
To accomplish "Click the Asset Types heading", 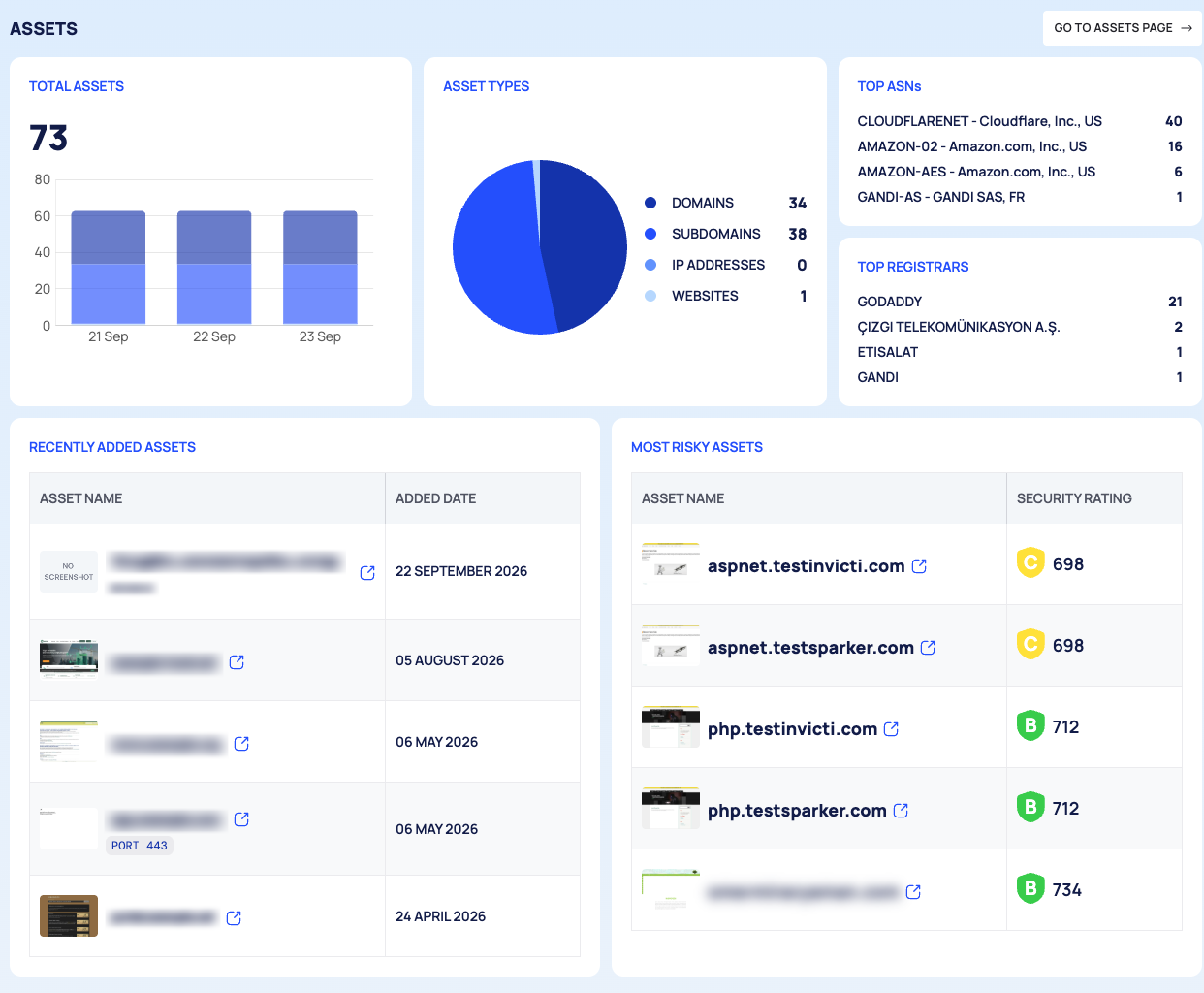I will pos(487,86).
